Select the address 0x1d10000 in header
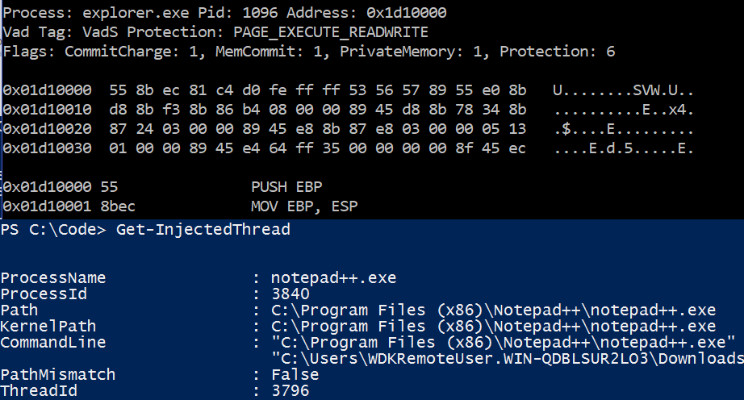The image size is (744, 400). point(407,12)
